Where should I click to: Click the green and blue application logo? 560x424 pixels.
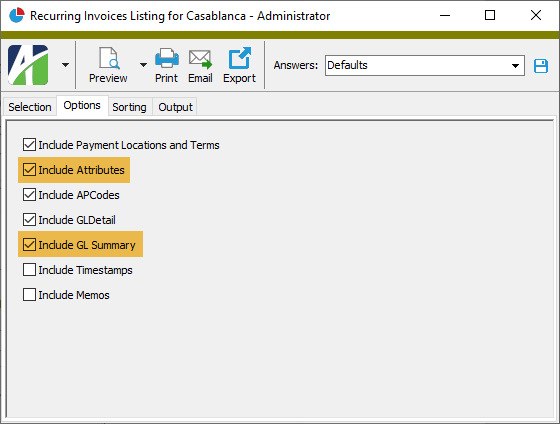28,65
